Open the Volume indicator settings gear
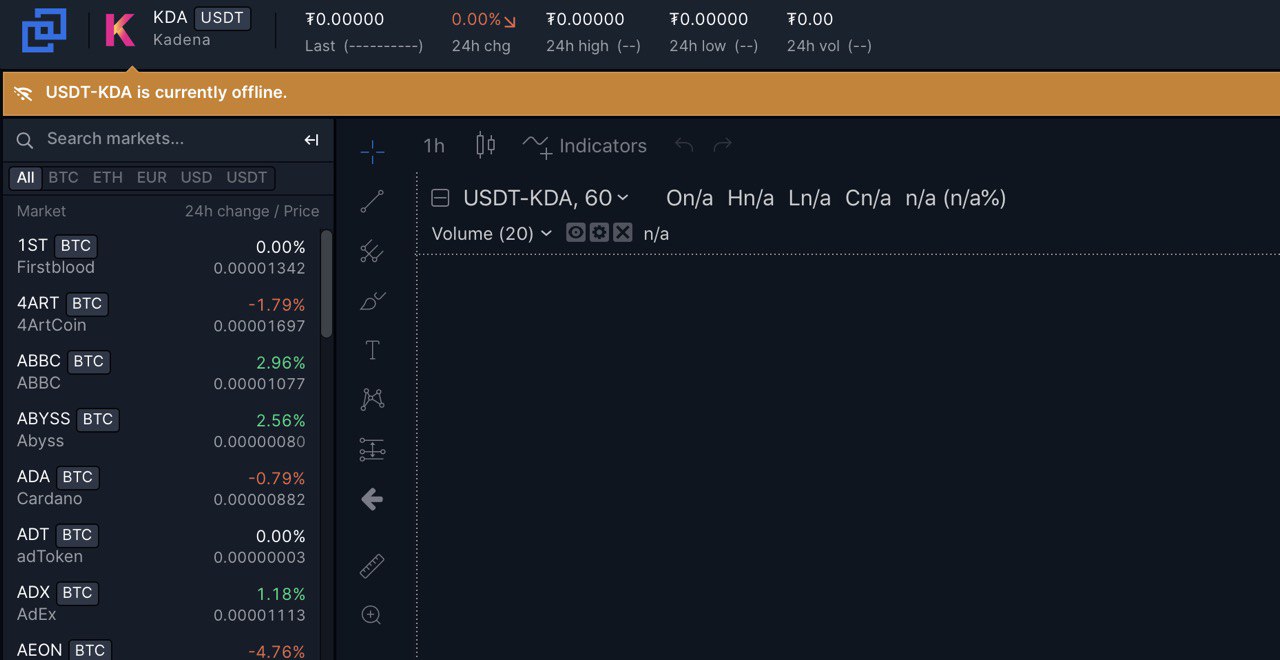The height and width of the screenshot is (660, 1280). (599, 233)
